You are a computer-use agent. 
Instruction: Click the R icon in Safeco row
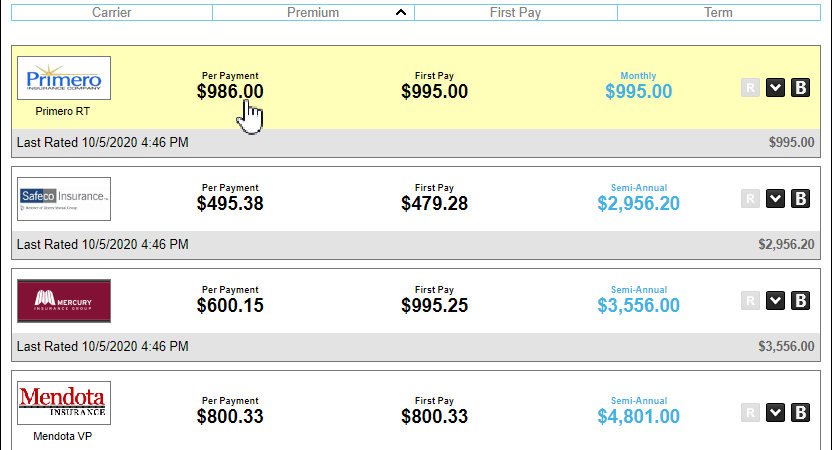750,199
